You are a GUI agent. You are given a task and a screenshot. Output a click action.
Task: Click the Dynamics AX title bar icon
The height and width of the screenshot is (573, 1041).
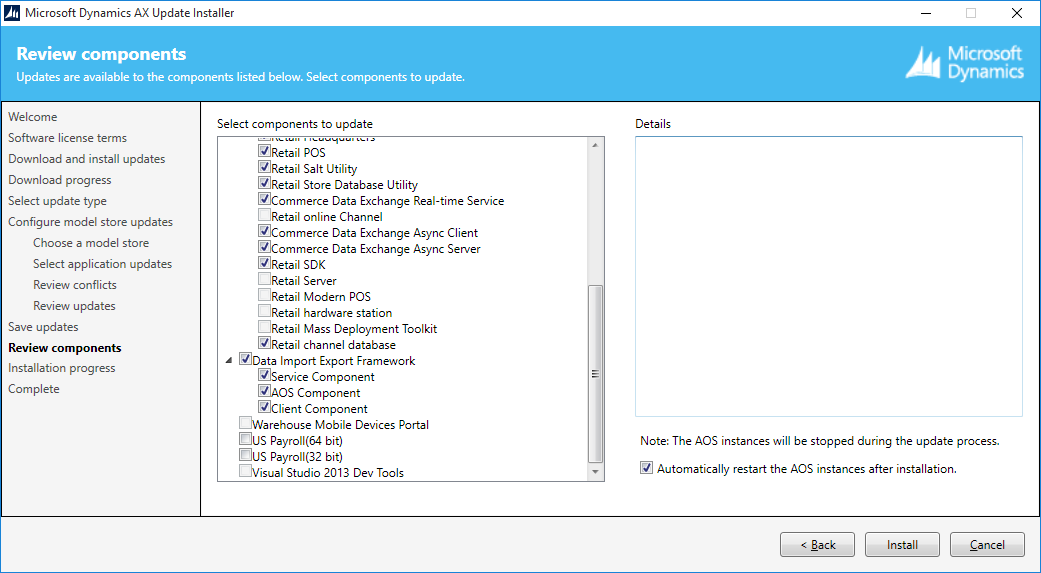coord(12,13)
